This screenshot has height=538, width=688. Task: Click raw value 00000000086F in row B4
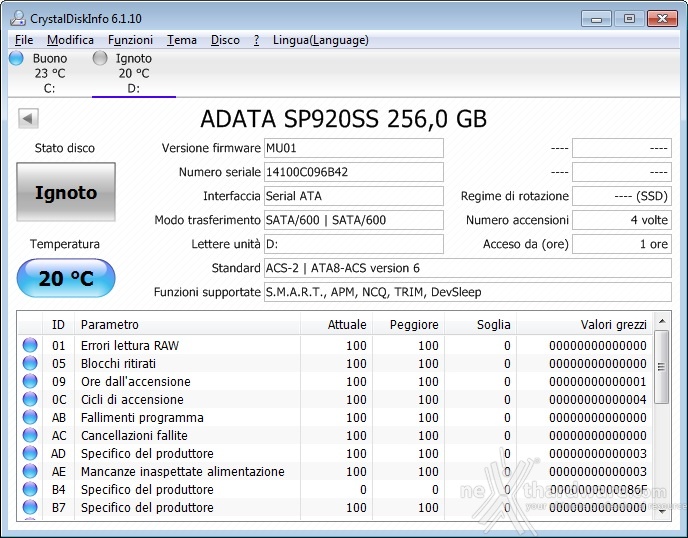coord(598,489)
